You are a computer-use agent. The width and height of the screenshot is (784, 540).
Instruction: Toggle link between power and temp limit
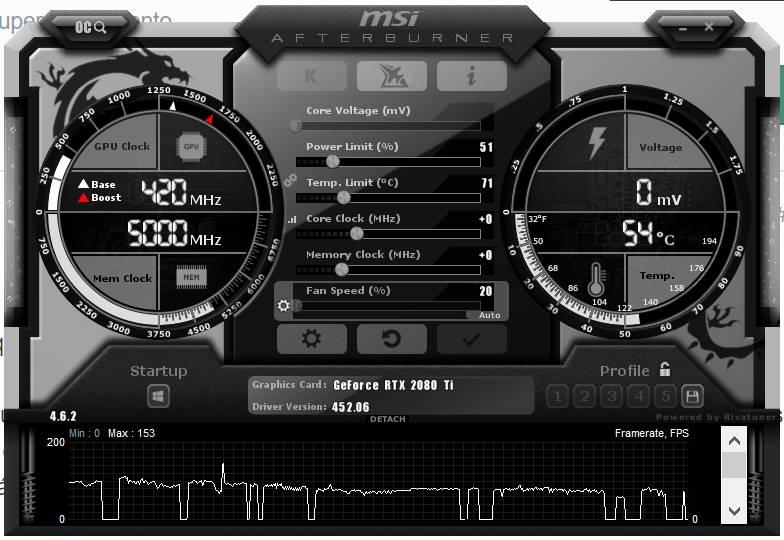pyautogui.click(x=290, y=180)
